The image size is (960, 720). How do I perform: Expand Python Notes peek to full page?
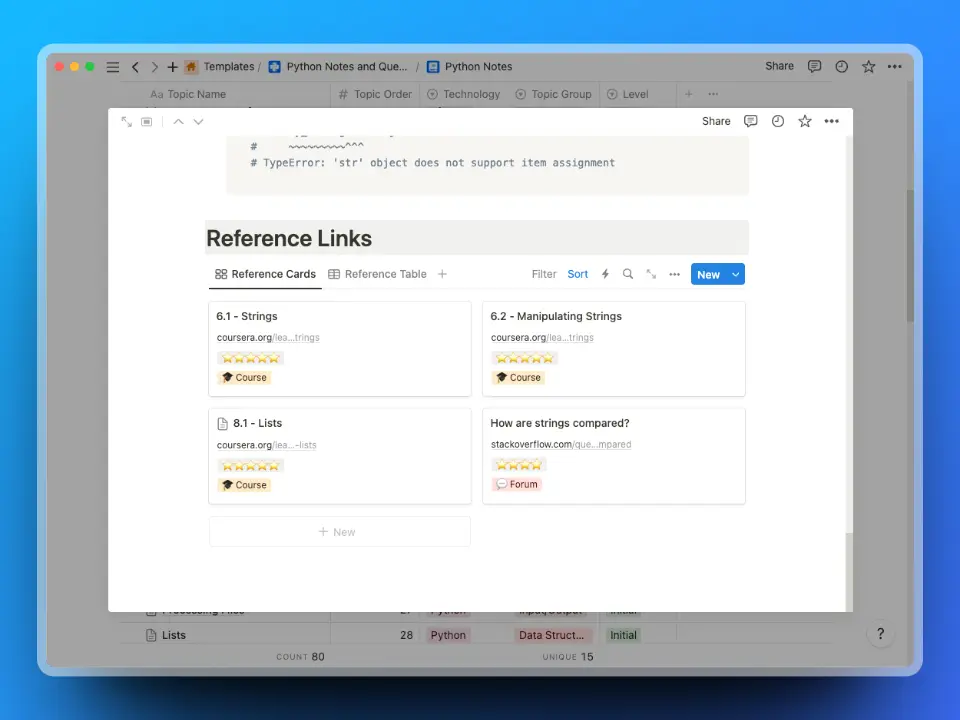tap(126, 121)
